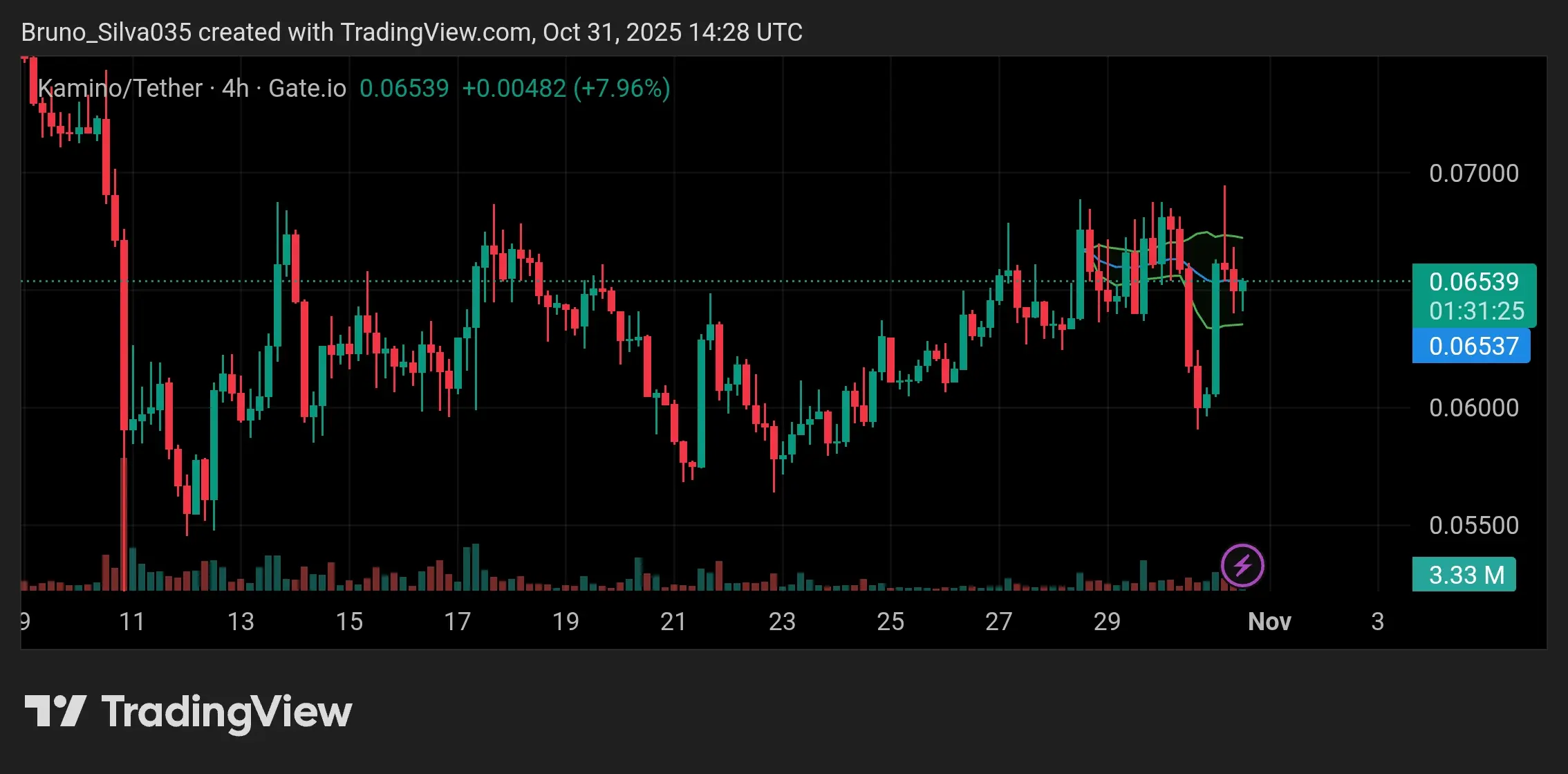Click the +0.00482 (+7.96%) change text
1568x774 pixels.
pyautogui.click(x=566, y=89)
